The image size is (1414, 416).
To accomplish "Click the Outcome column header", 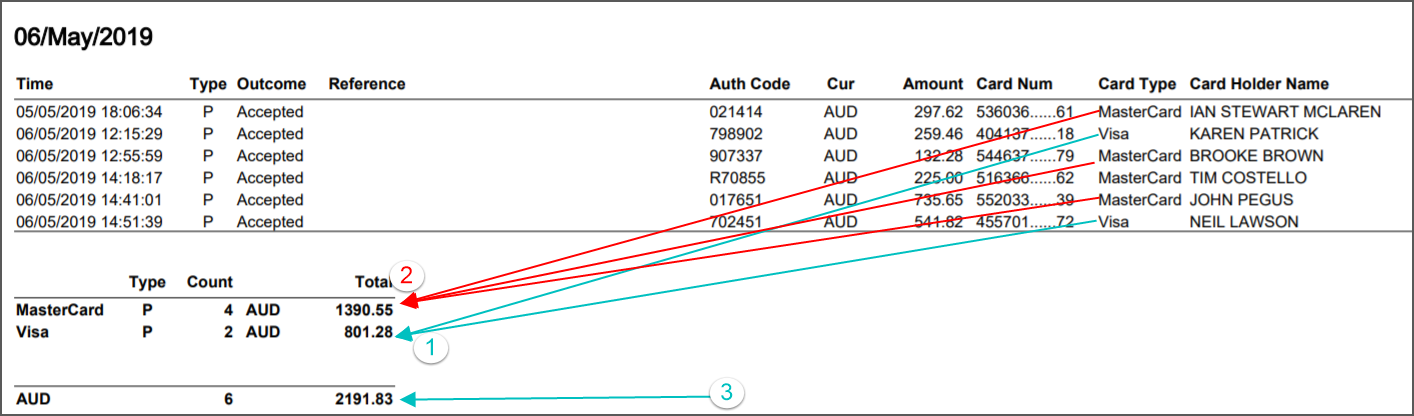I will tap(271, 84).
